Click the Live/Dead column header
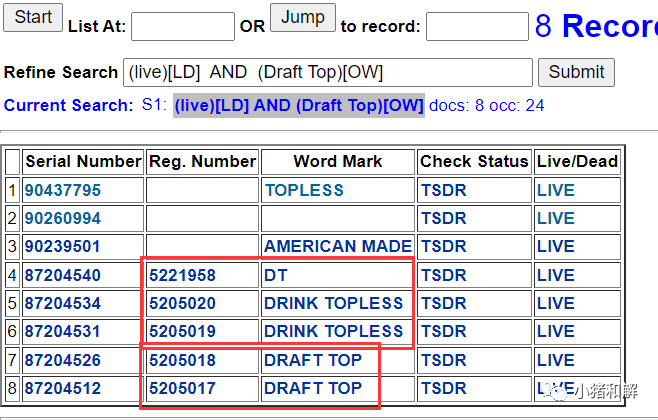 pyautogui.click(x=577, y=162)
